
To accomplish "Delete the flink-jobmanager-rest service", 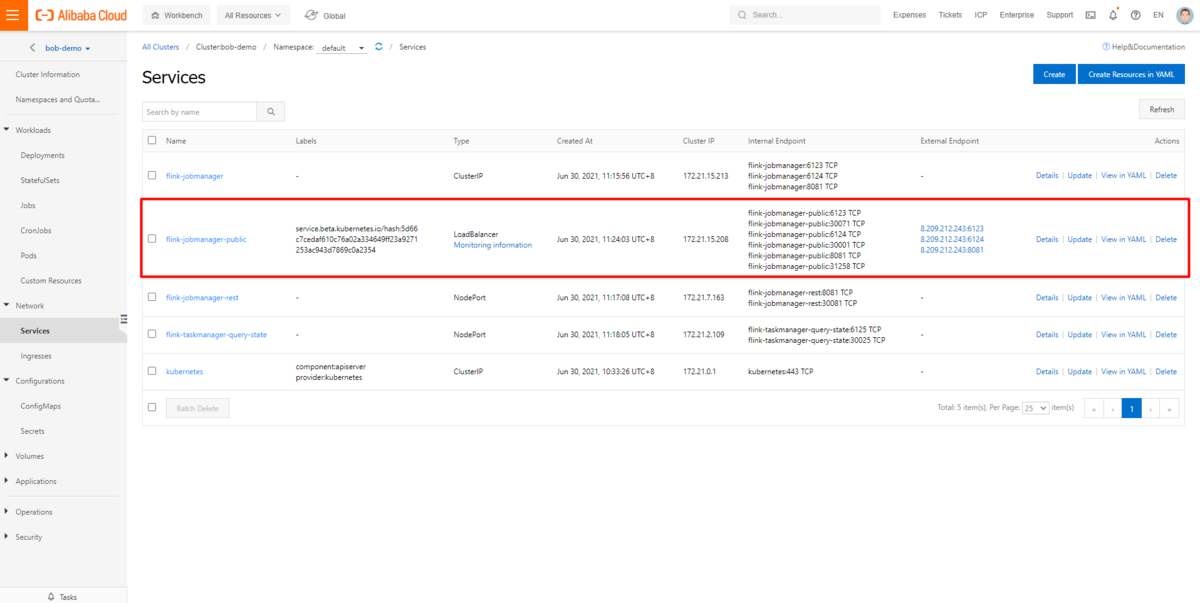I will (1166, 297).
